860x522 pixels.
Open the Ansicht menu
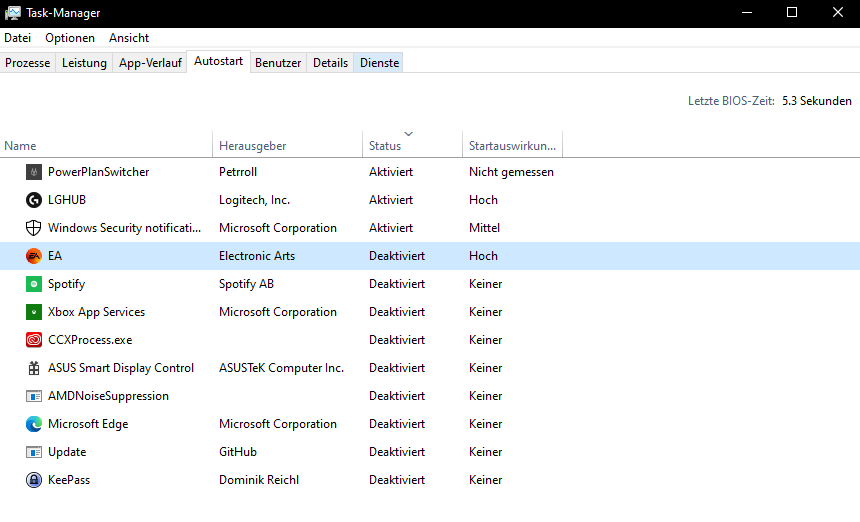coord(129,38)
